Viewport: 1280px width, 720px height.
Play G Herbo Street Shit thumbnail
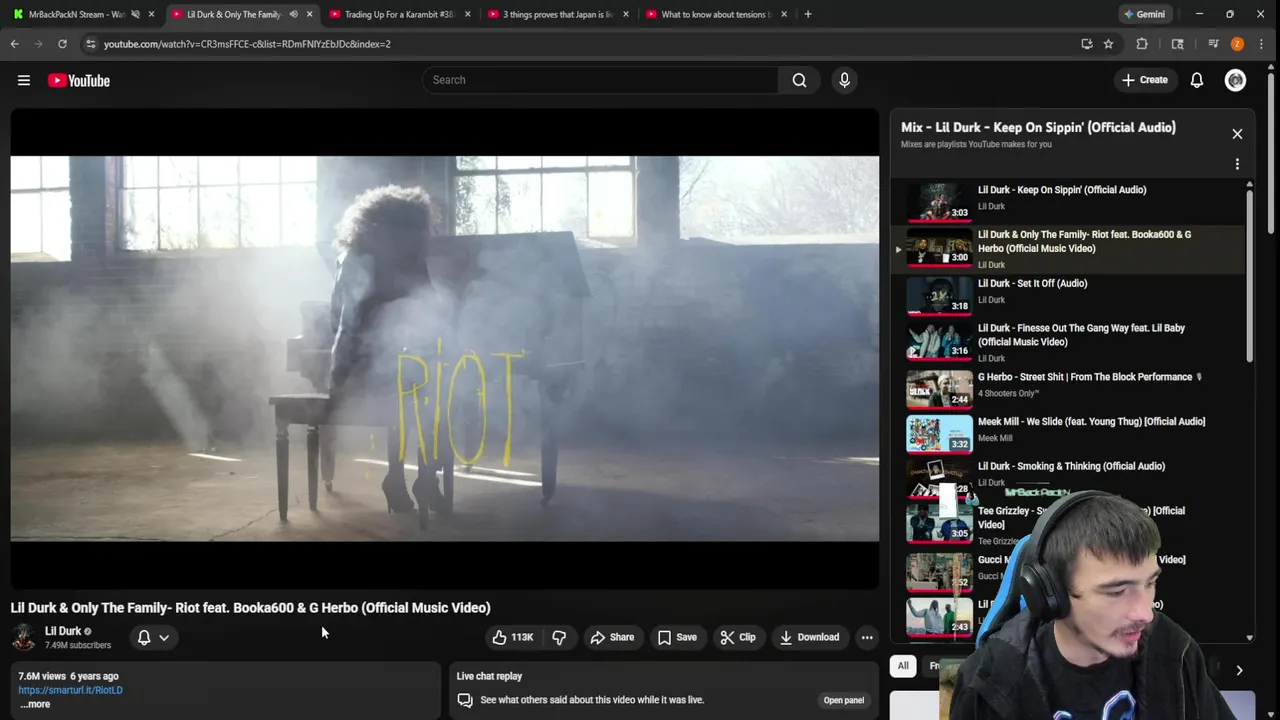[x=939, y=389]
